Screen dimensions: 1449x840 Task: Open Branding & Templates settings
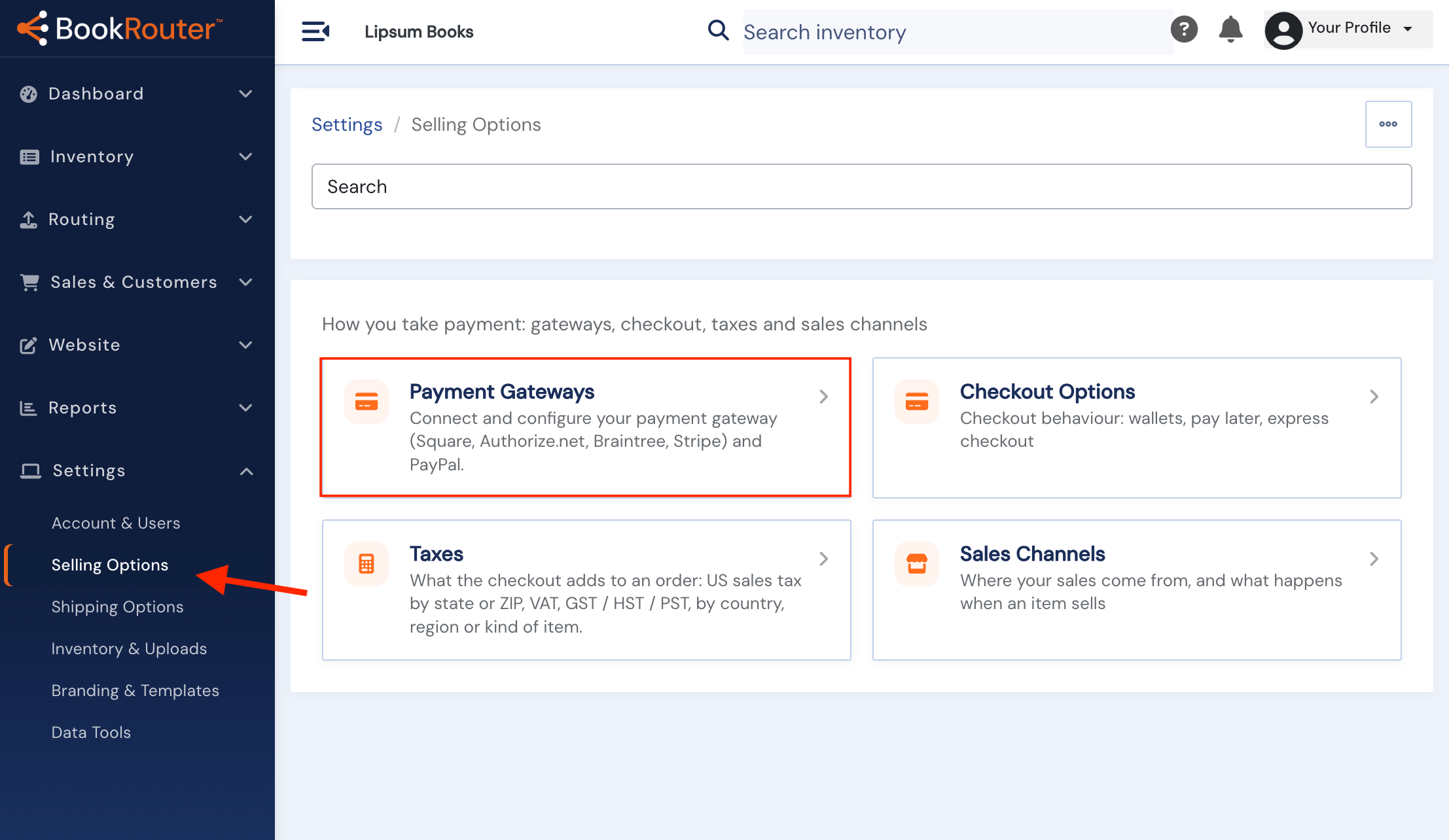[x=135, y=691]
